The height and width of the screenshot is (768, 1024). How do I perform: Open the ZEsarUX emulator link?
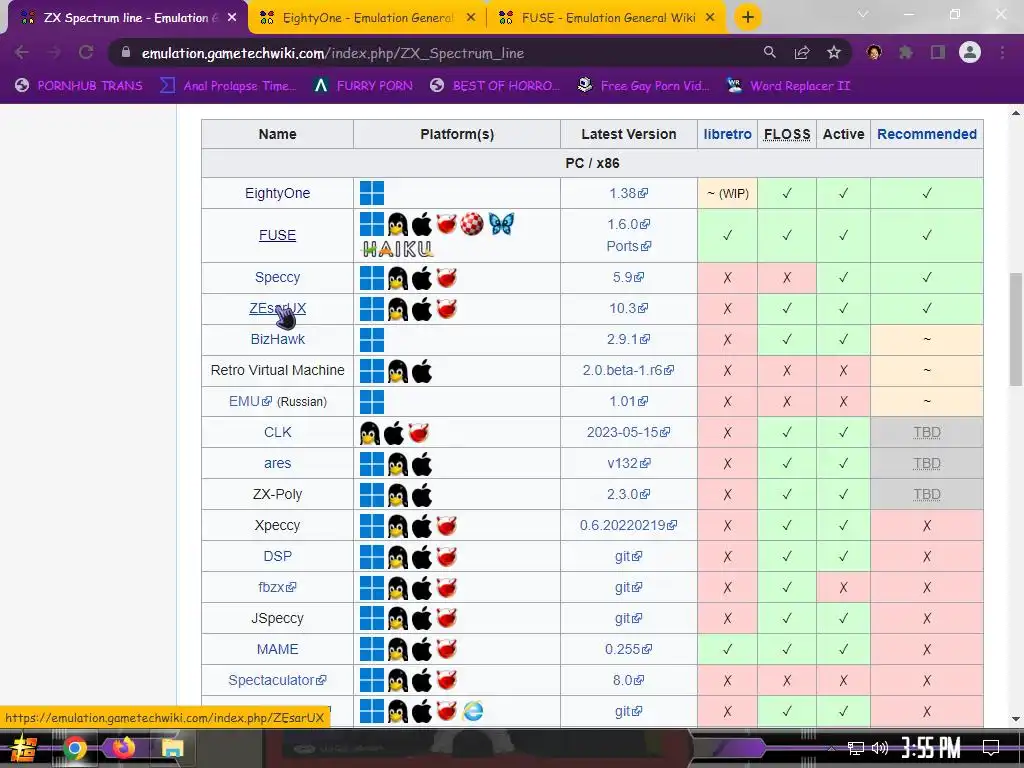[278, 308]
